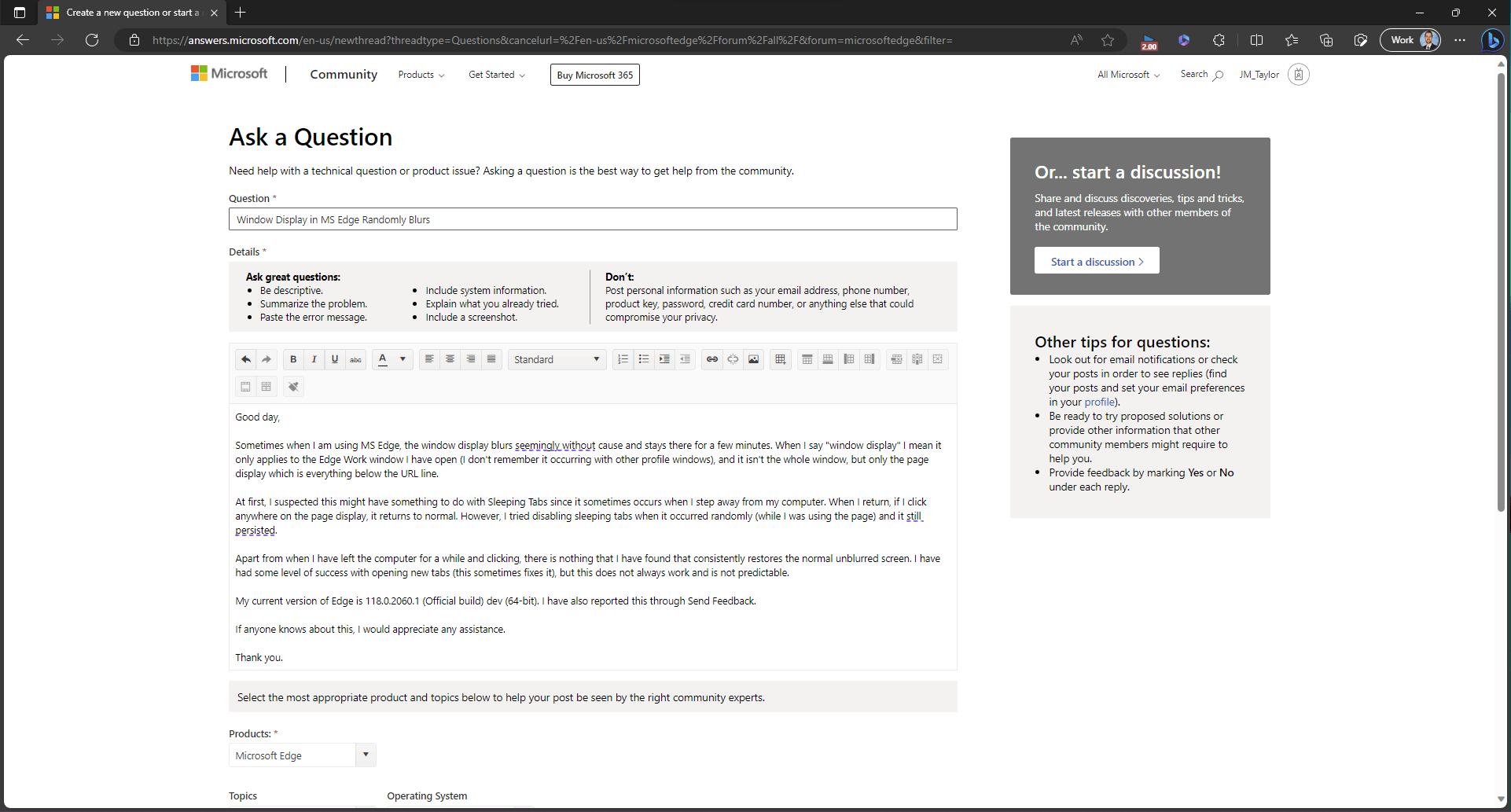Open the Microsoft 365 extension icon
This screenshot has height=812, width=1511.
(x=1184, y=40)
